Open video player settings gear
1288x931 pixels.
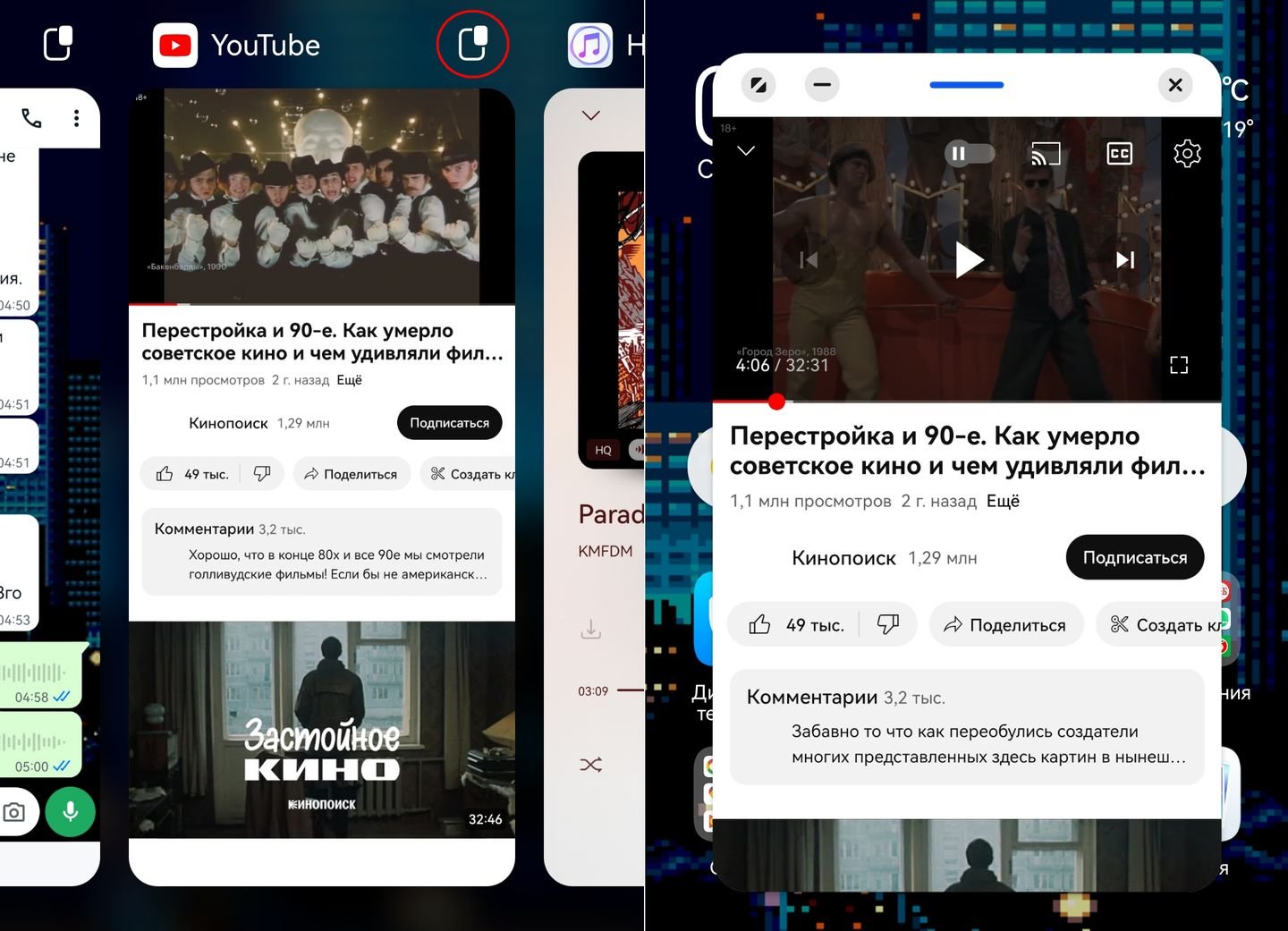point(1187,154)
